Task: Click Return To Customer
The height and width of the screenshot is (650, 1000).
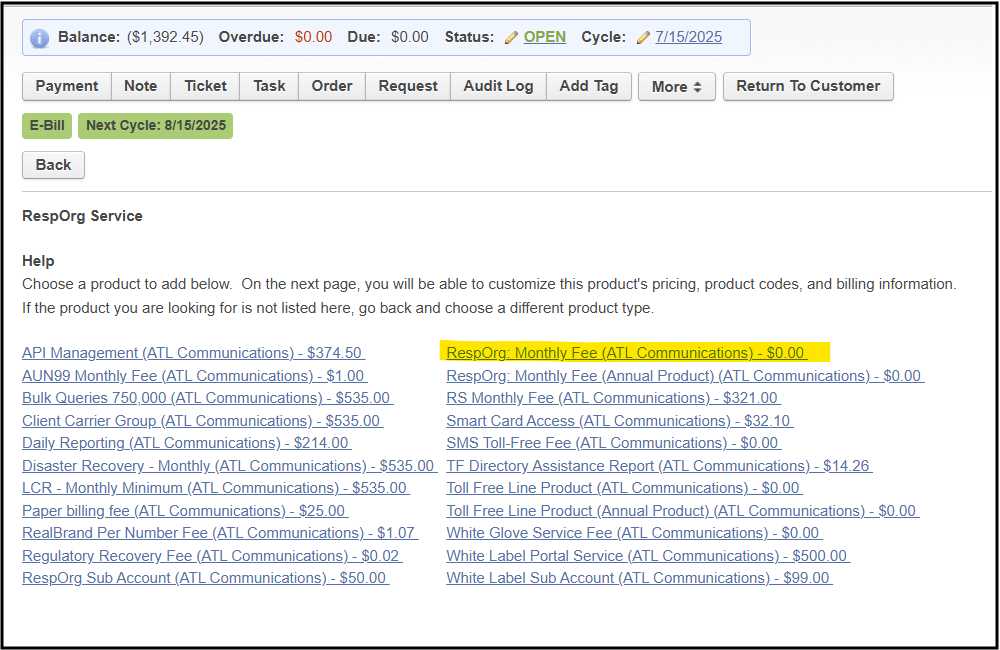Action: point(808,86)
